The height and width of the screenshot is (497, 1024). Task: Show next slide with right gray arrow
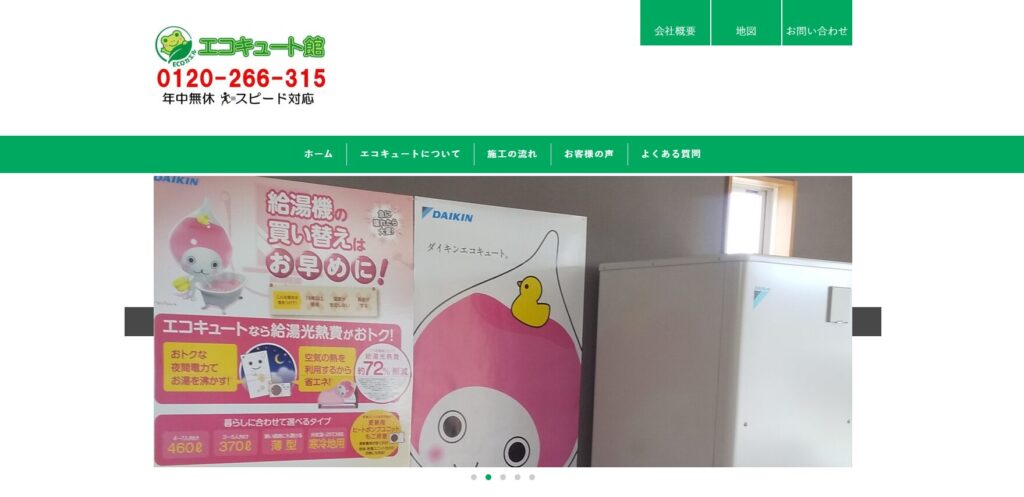coord(867,321)
